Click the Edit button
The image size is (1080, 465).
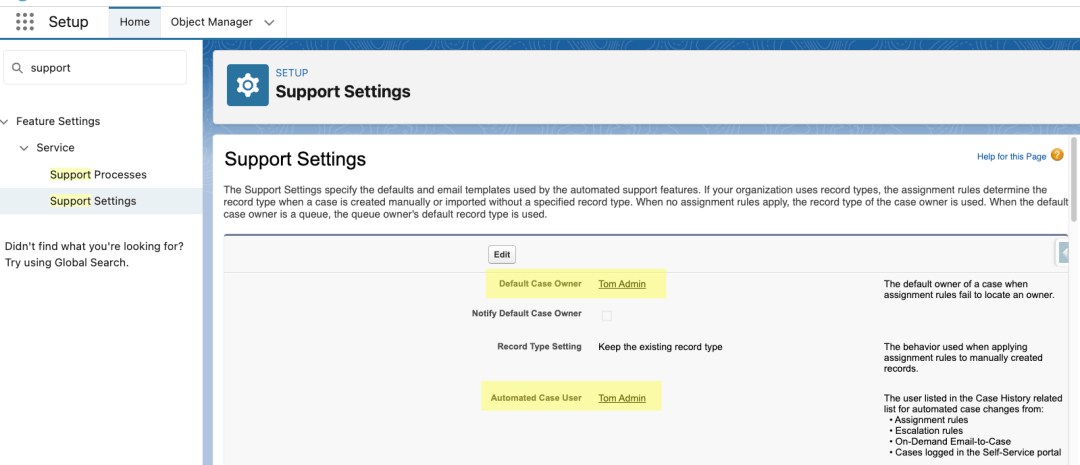point(502,254)
